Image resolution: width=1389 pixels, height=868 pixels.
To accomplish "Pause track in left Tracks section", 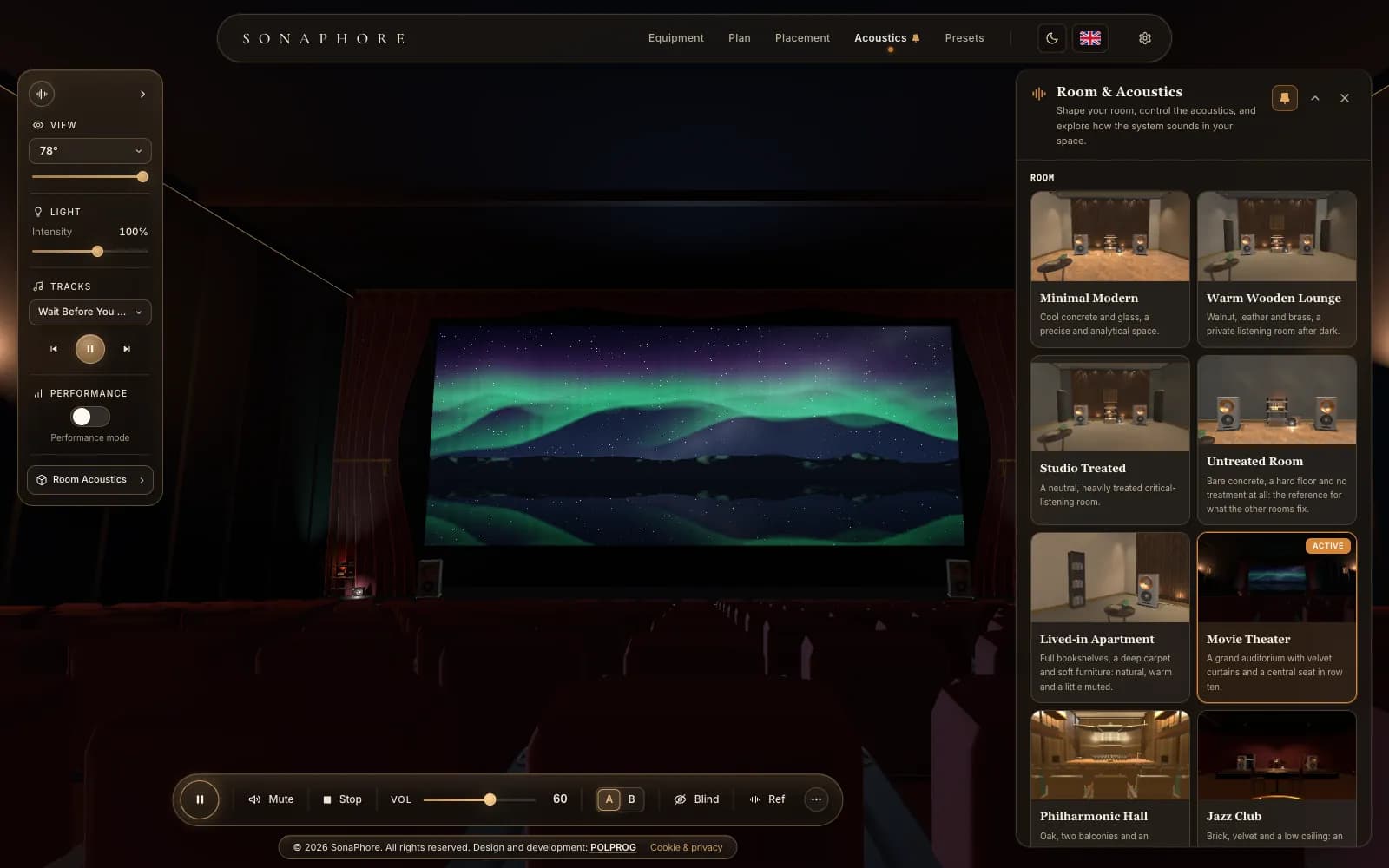I will 90,349.
